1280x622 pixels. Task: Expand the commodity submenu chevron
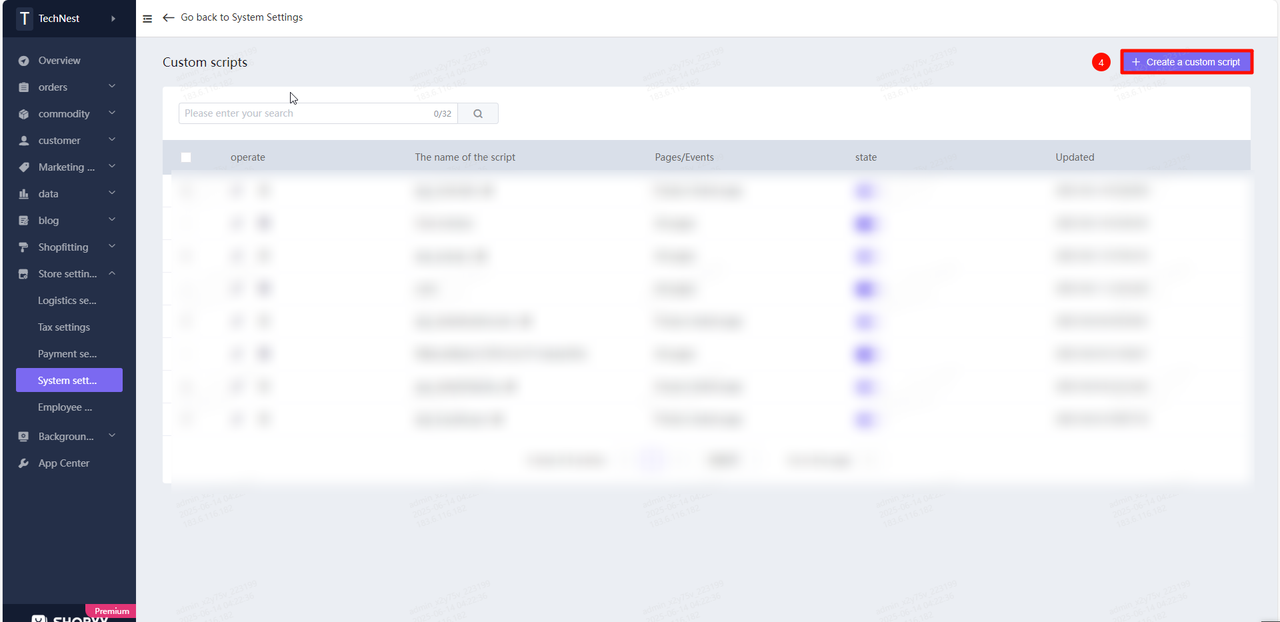point(112,113)
